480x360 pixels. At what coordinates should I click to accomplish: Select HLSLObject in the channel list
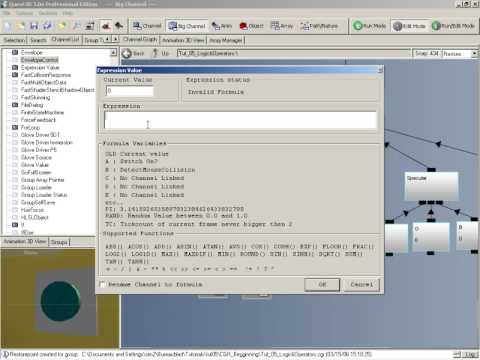coord(34,217)
